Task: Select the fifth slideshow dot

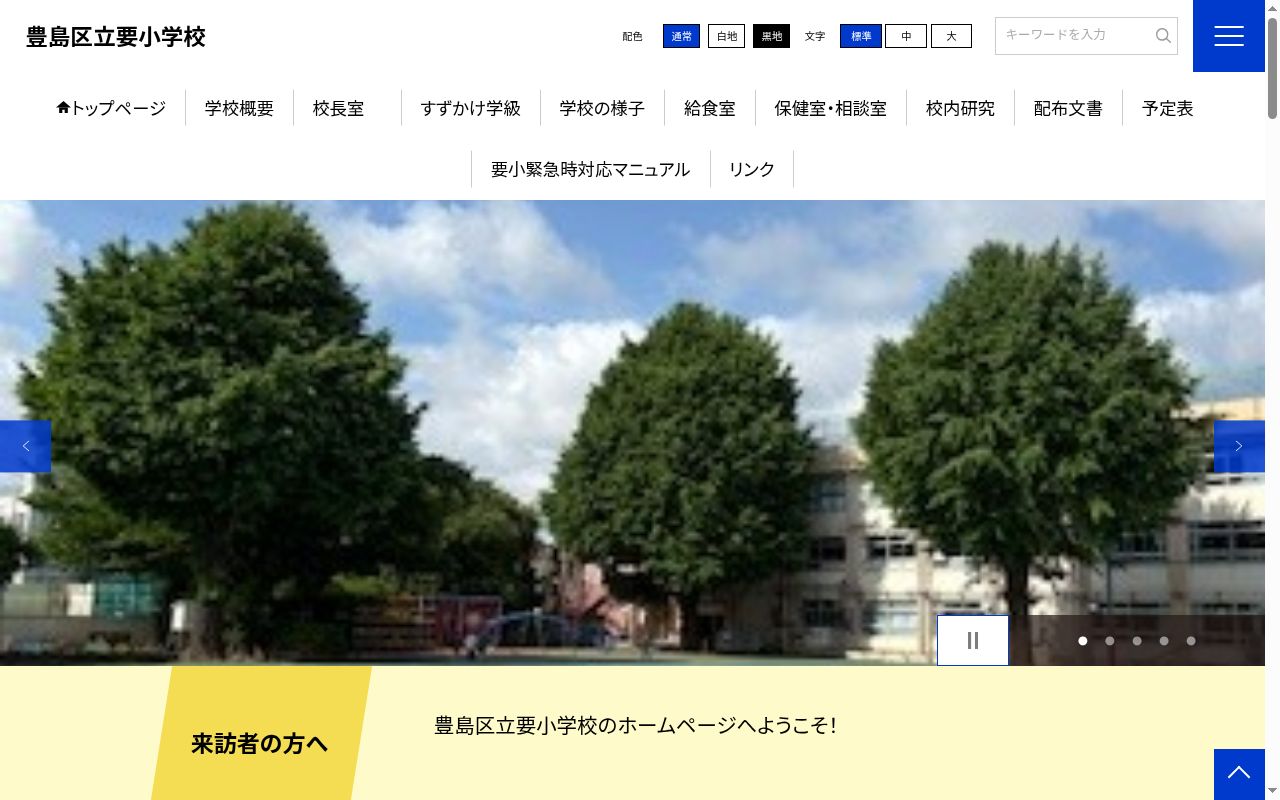Action: pyautogui.click(x=1191, y=641)
